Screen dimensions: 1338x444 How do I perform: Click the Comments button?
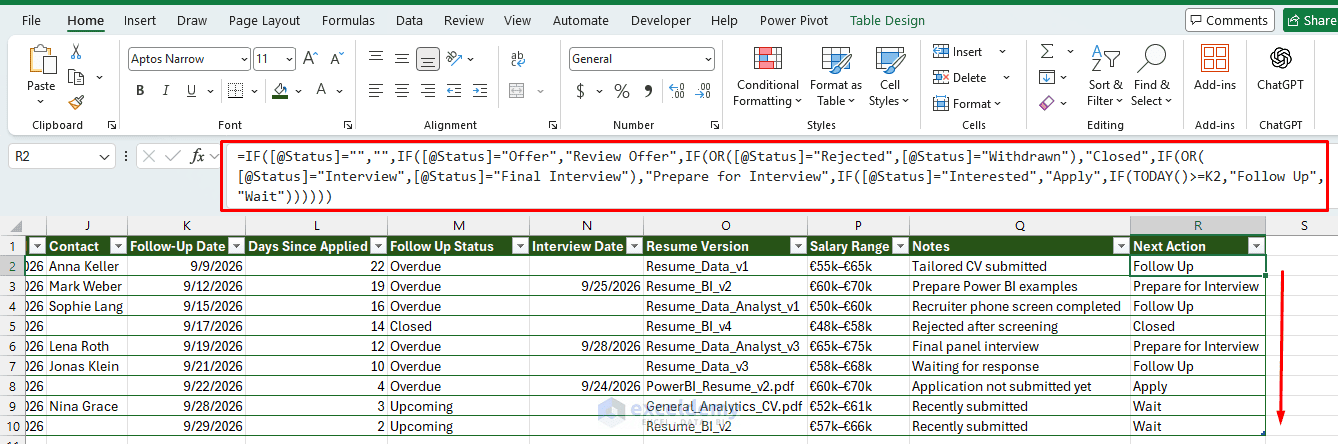tap(1229, 20)
